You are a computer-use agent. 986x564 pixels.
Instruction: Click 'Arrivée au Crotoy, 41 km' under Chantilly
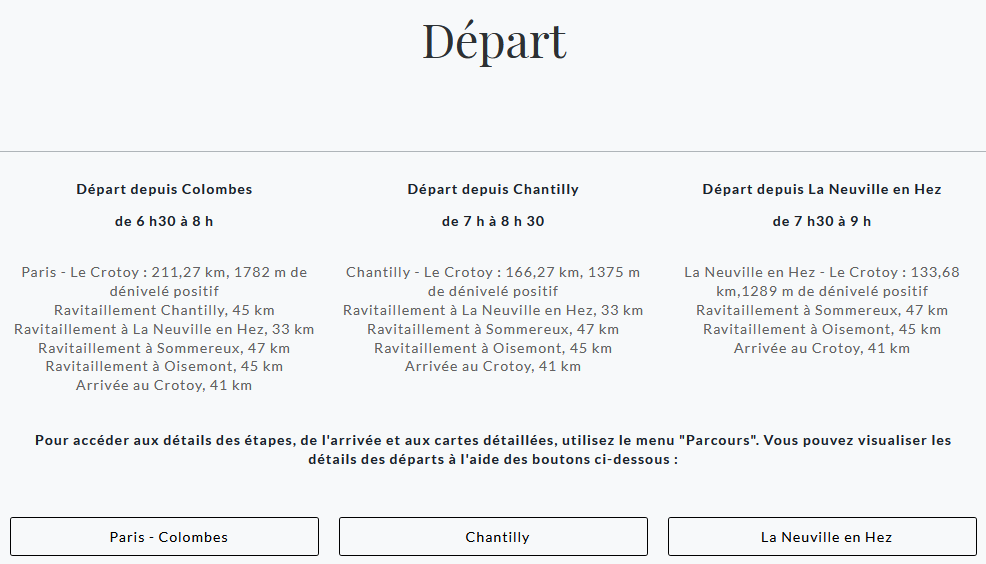click(493, 366)
